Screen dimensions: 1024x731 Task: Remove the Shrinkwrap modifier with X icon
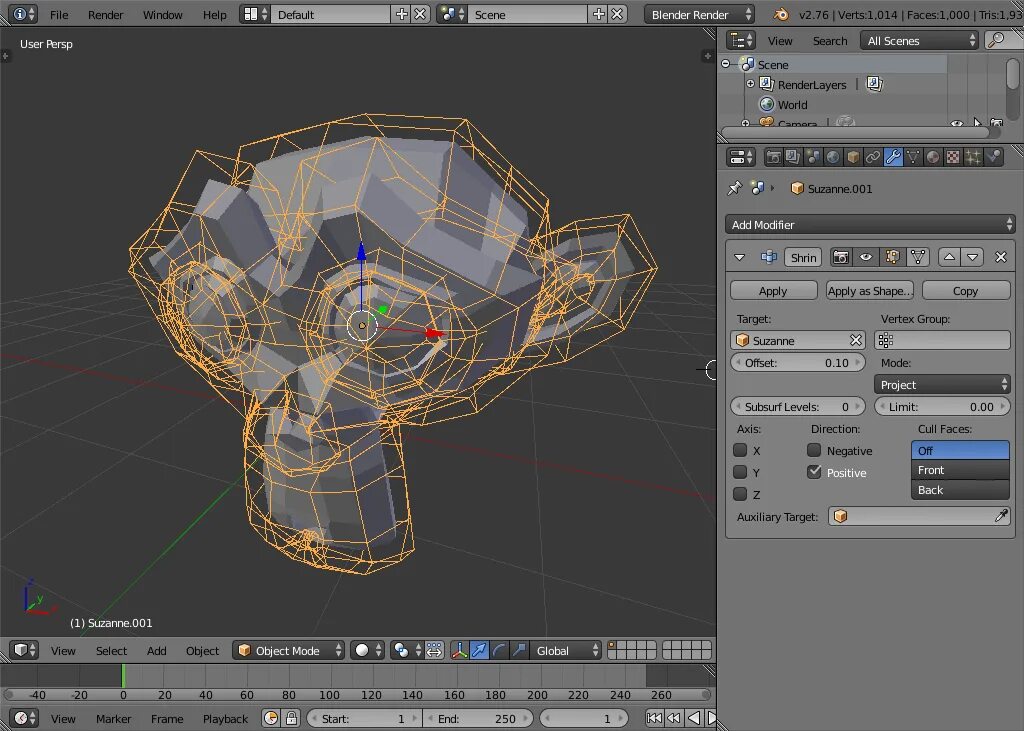point(1001,257)
